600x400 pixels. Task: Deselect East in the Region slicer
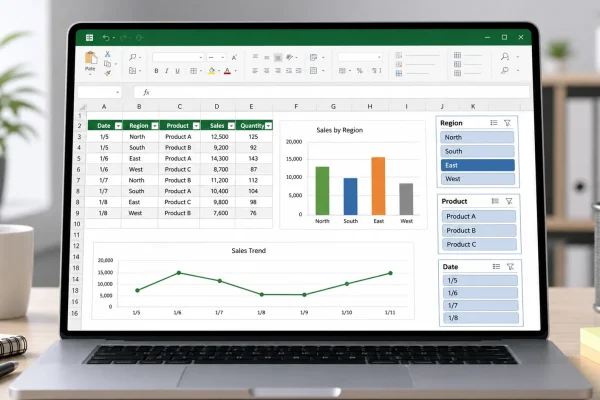tap(478, 165)
